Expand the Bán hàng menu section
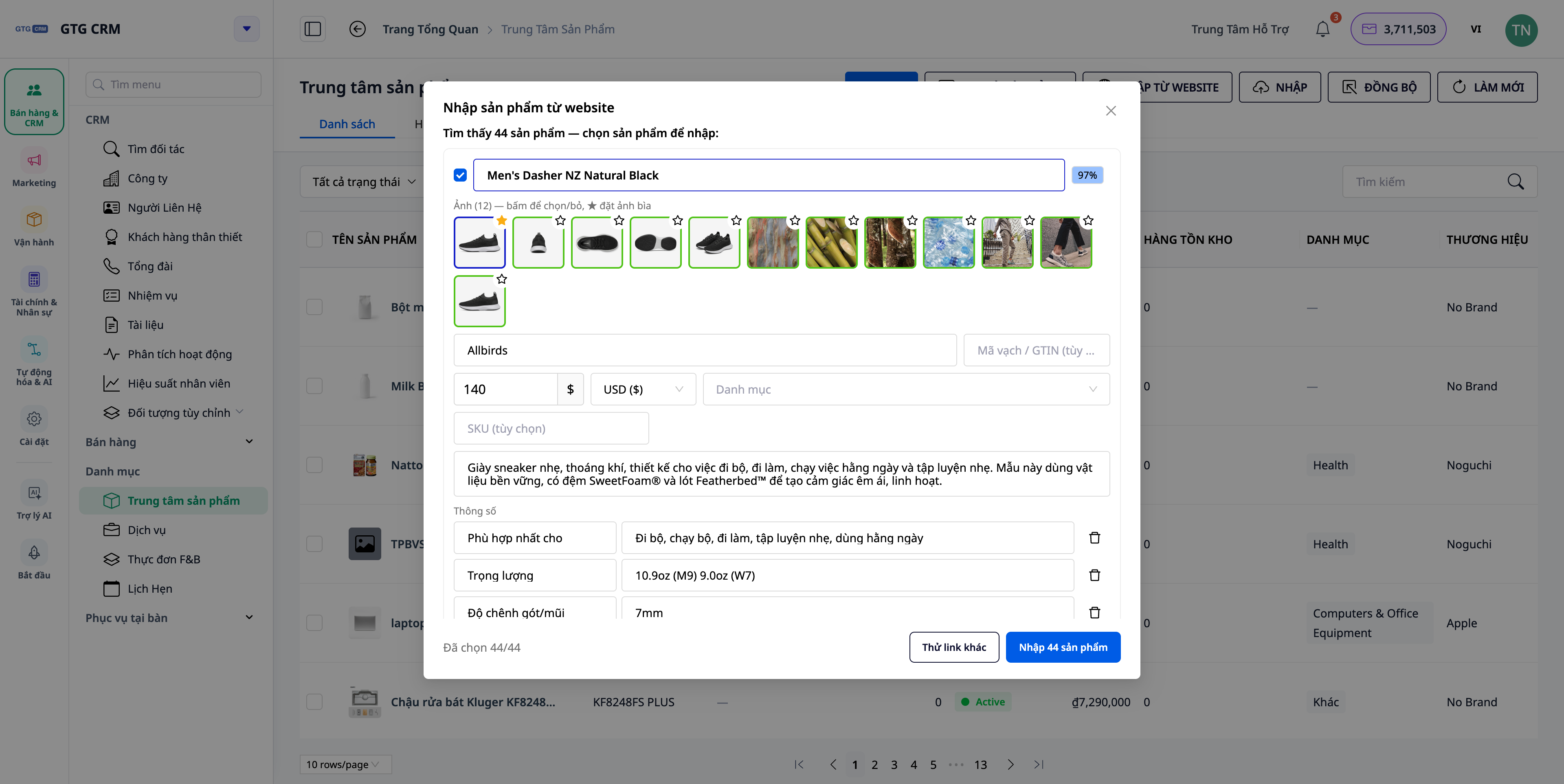Viewport: 1564px width, 784px height. [169, 442]
